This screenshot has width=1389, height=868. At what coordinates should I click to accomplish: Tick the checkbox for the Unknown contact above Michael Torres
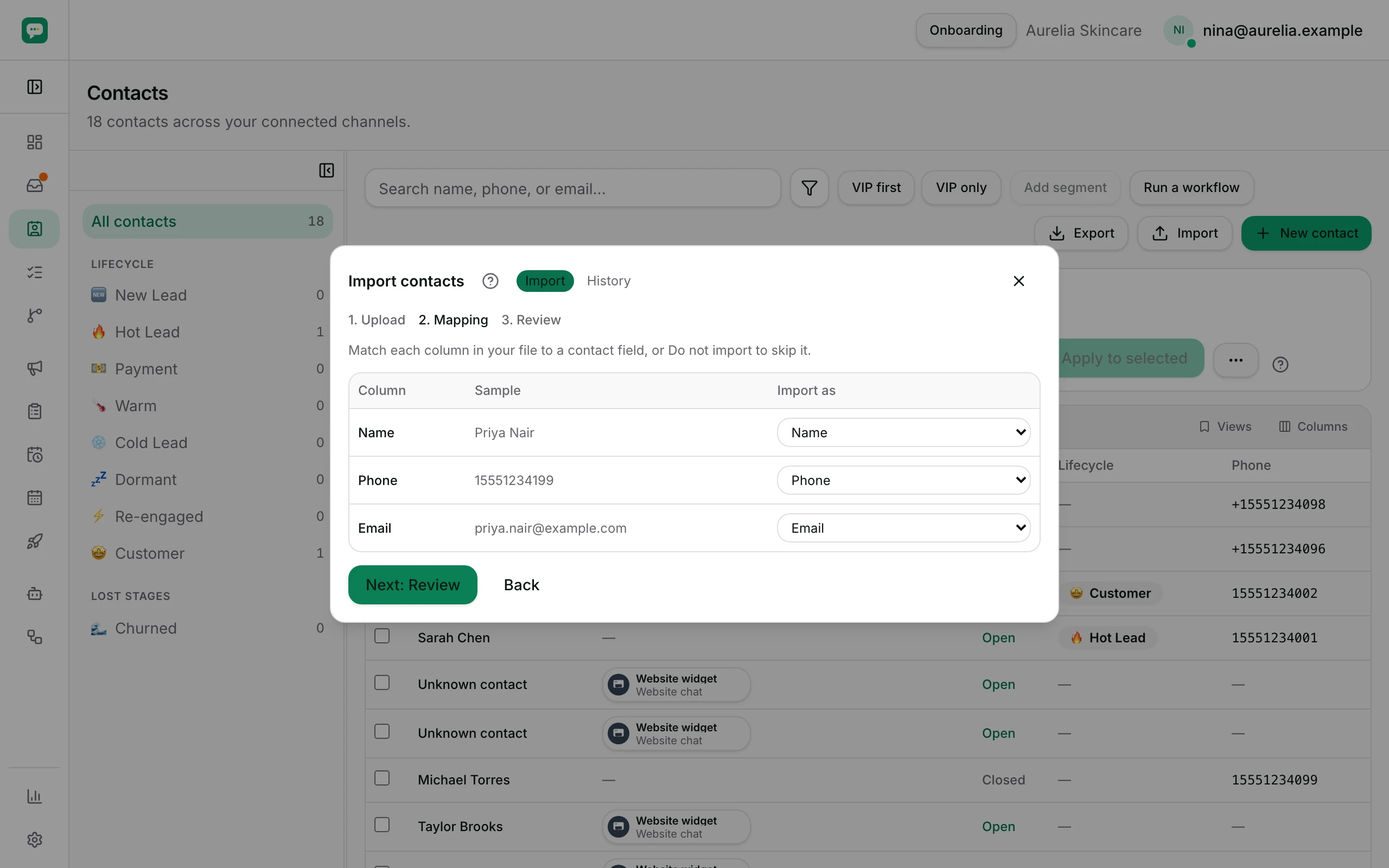tap(381, 731)
